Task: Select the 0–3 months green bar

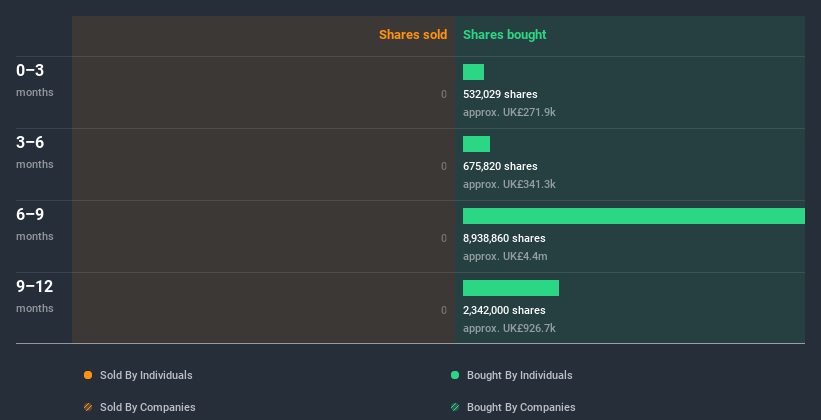Action: (x=473, y=72)
